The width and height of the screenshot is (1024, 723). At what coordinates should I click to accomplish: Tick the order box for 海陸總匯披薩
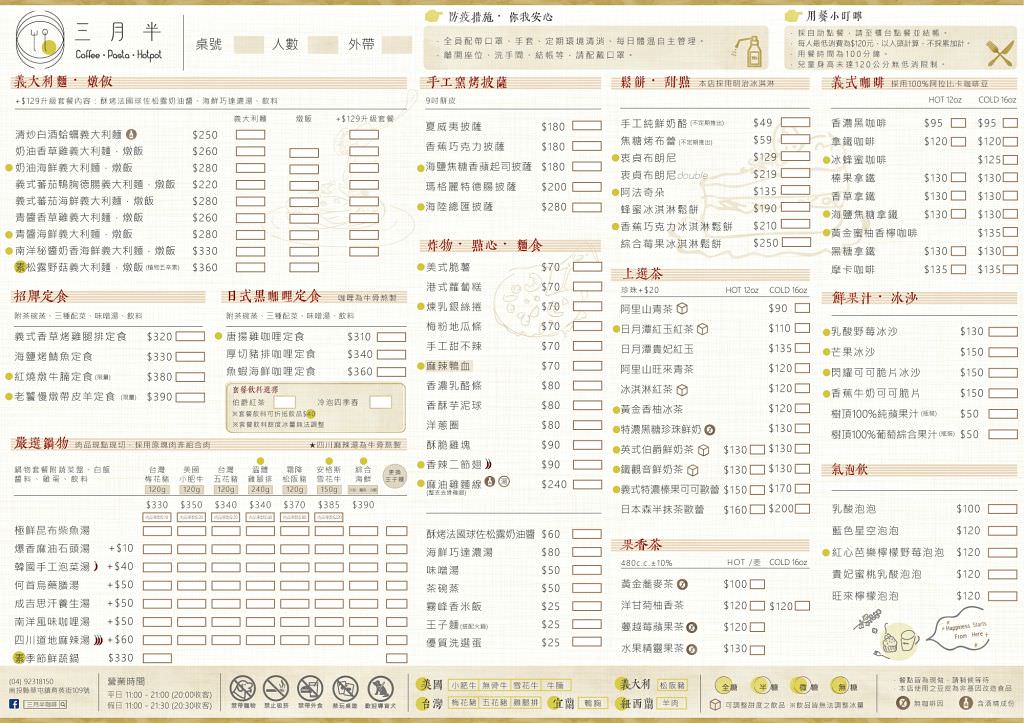pyautogui.click(x=587, y=206)
